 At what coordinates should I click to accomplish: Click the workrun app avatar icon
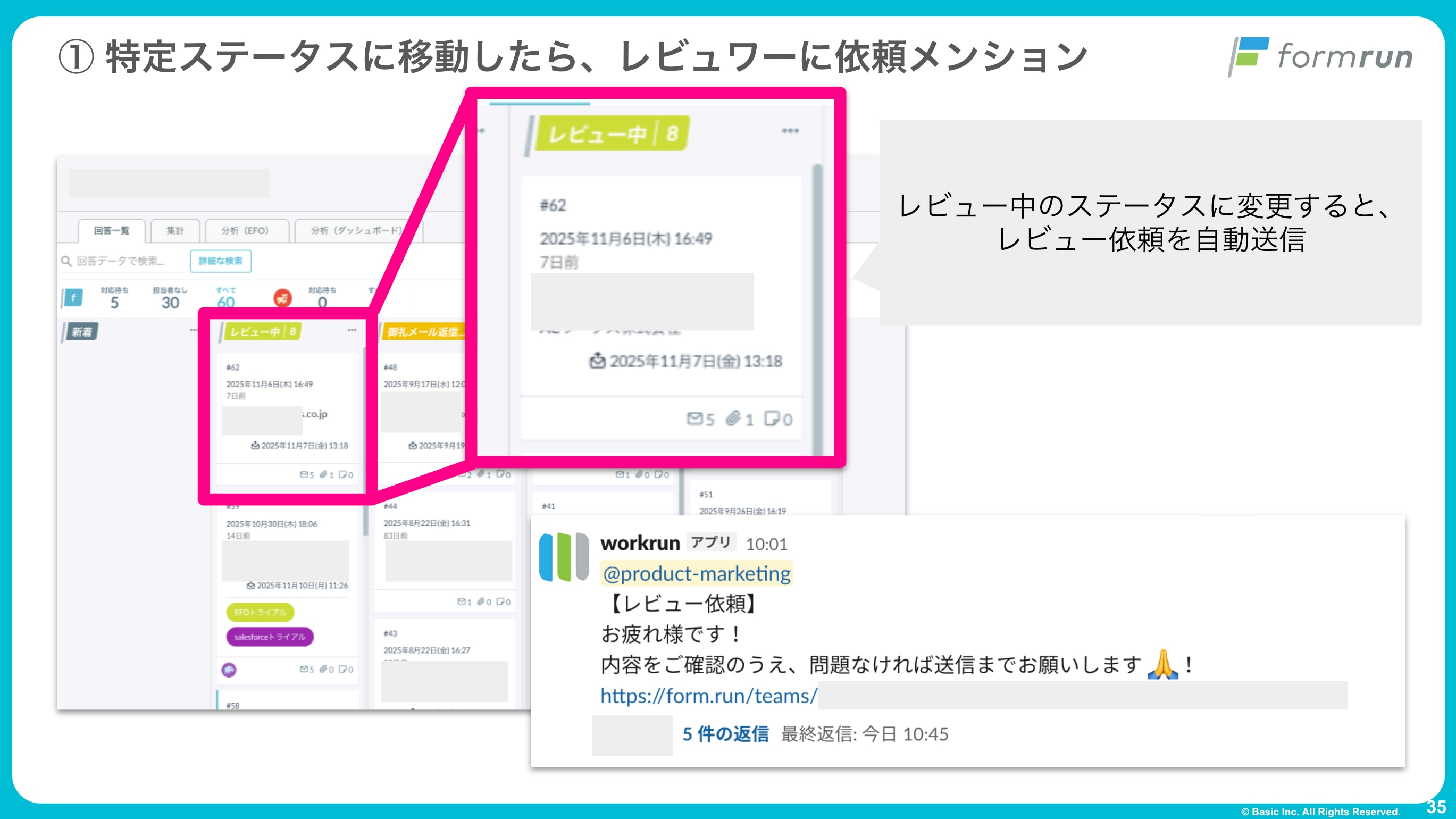[x=564, y=557]
